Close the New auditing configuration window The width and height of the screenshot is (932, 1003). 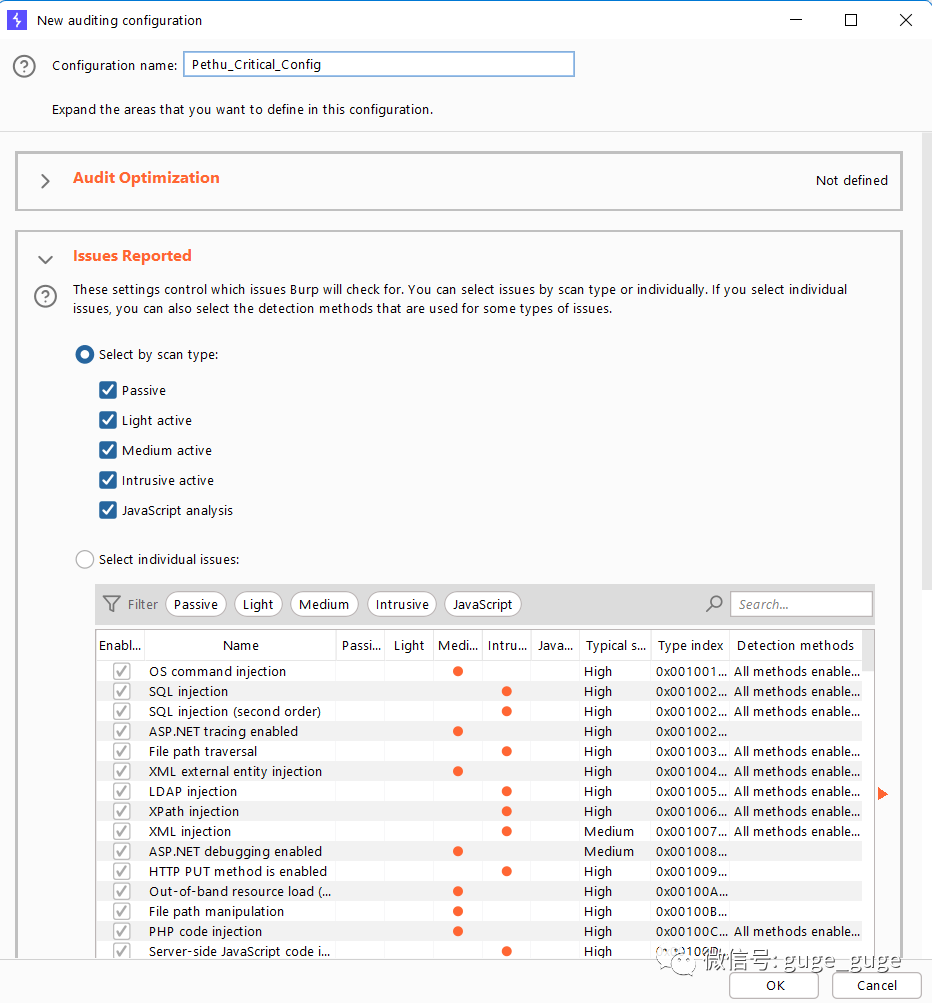[x=906, y=20]
